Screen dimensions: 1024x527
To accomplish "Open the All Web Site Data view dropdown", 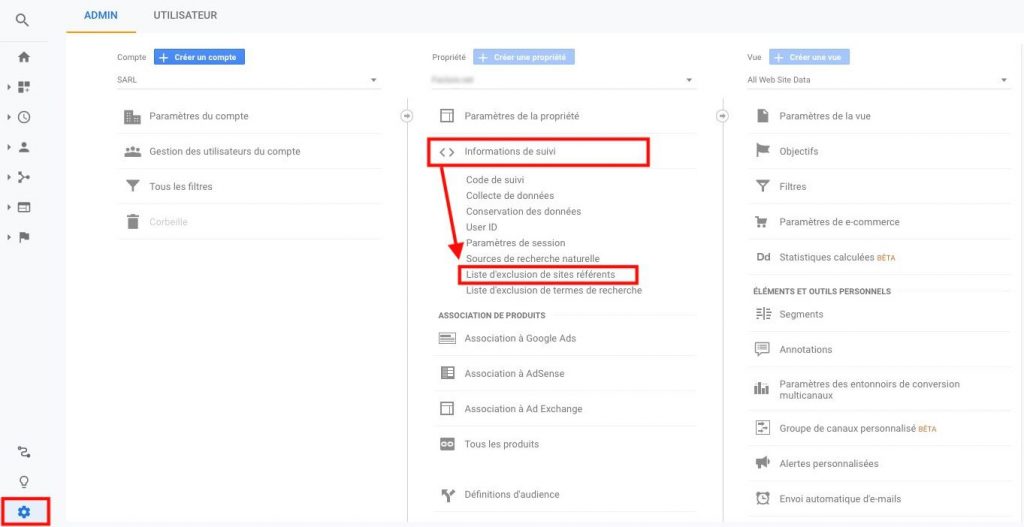I will pyautogui.click(x=878, y=80).
